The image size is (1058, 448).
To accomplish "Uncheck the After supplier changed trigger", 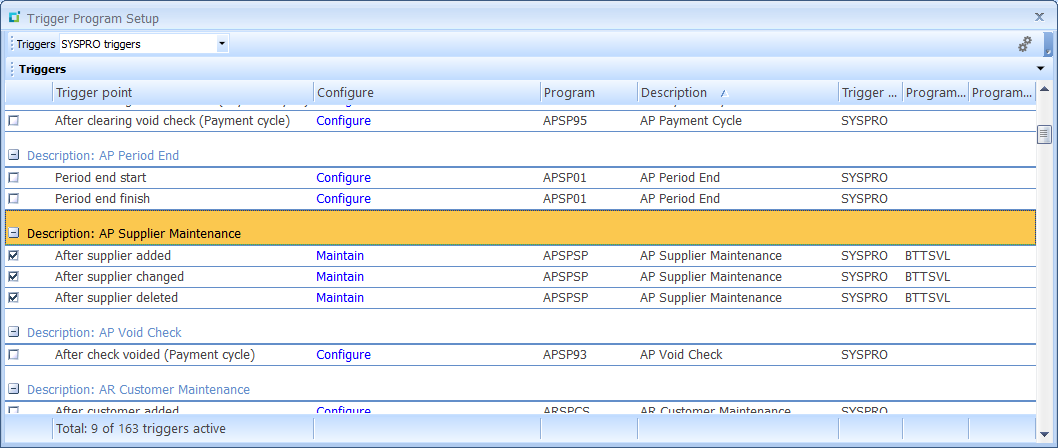I will [14, 277].
